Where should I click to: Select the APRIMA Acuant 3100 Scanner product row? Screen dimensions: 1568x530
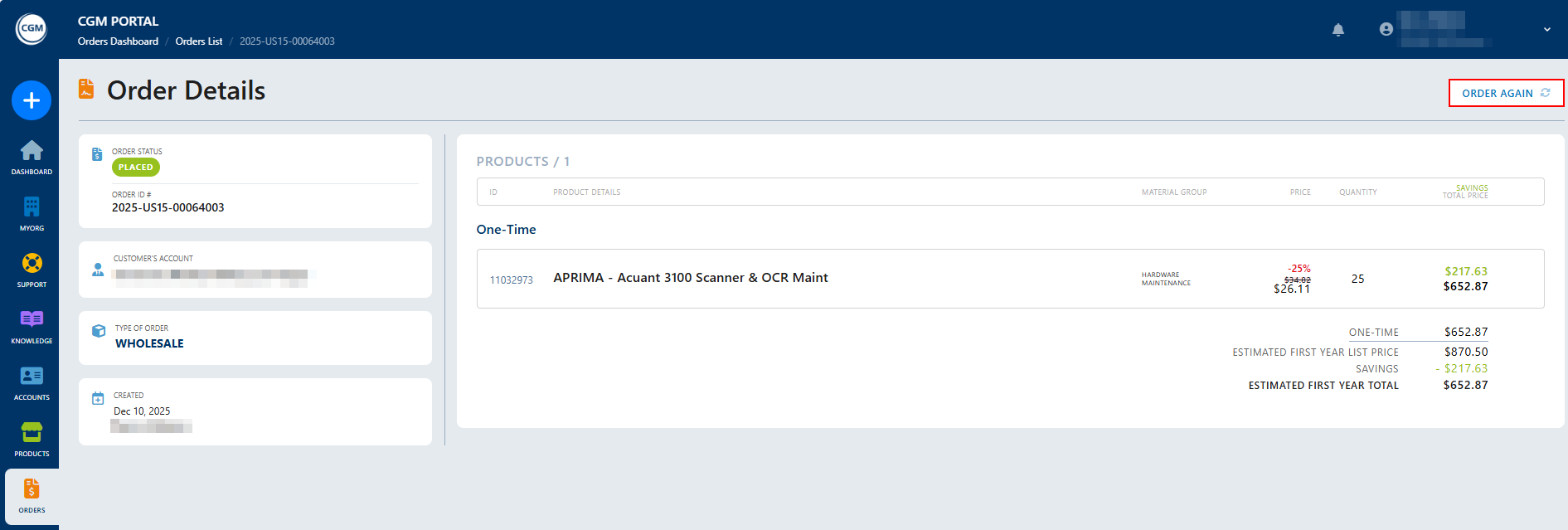coord(690,278)
